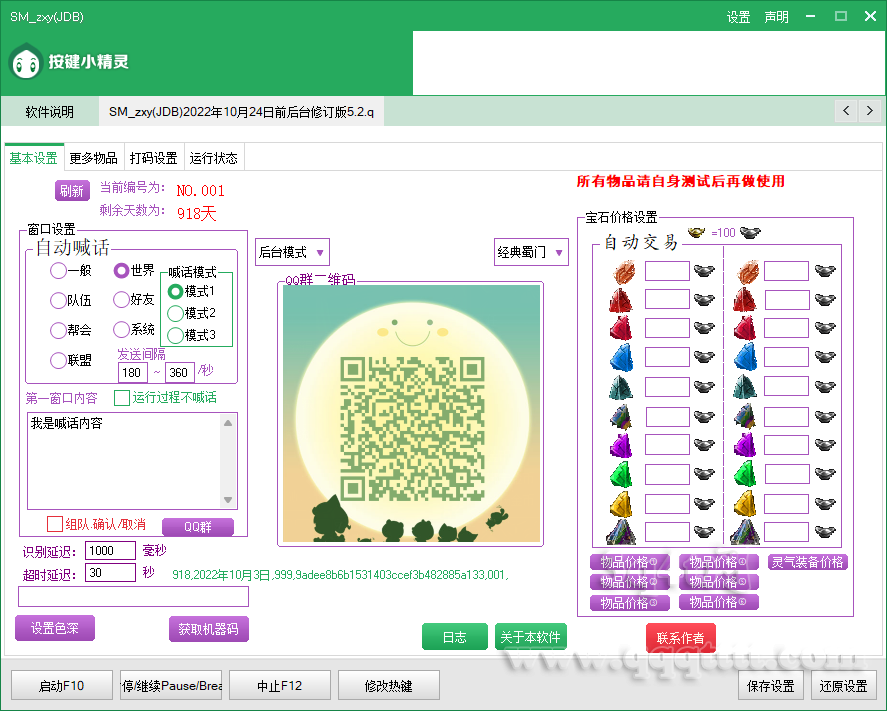Select the 帮会 channel radio button

tap(58, 330)
